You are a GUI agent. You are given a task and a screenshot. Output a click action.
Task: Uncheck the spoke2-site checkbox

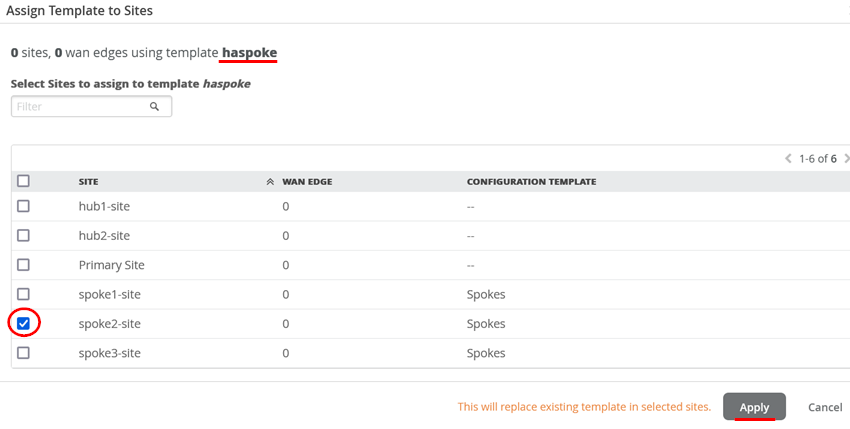coord(23,323)
